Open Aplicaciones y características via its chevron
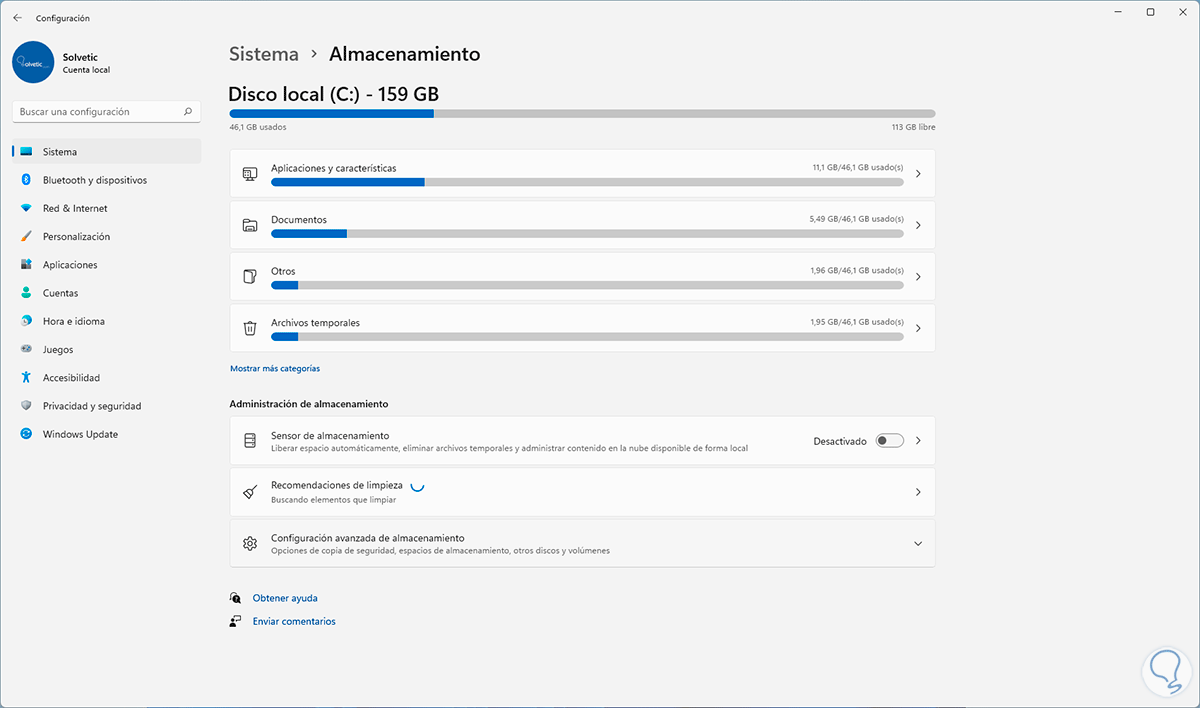This screenshot has height=708, width=1200. tap(918, 174)
